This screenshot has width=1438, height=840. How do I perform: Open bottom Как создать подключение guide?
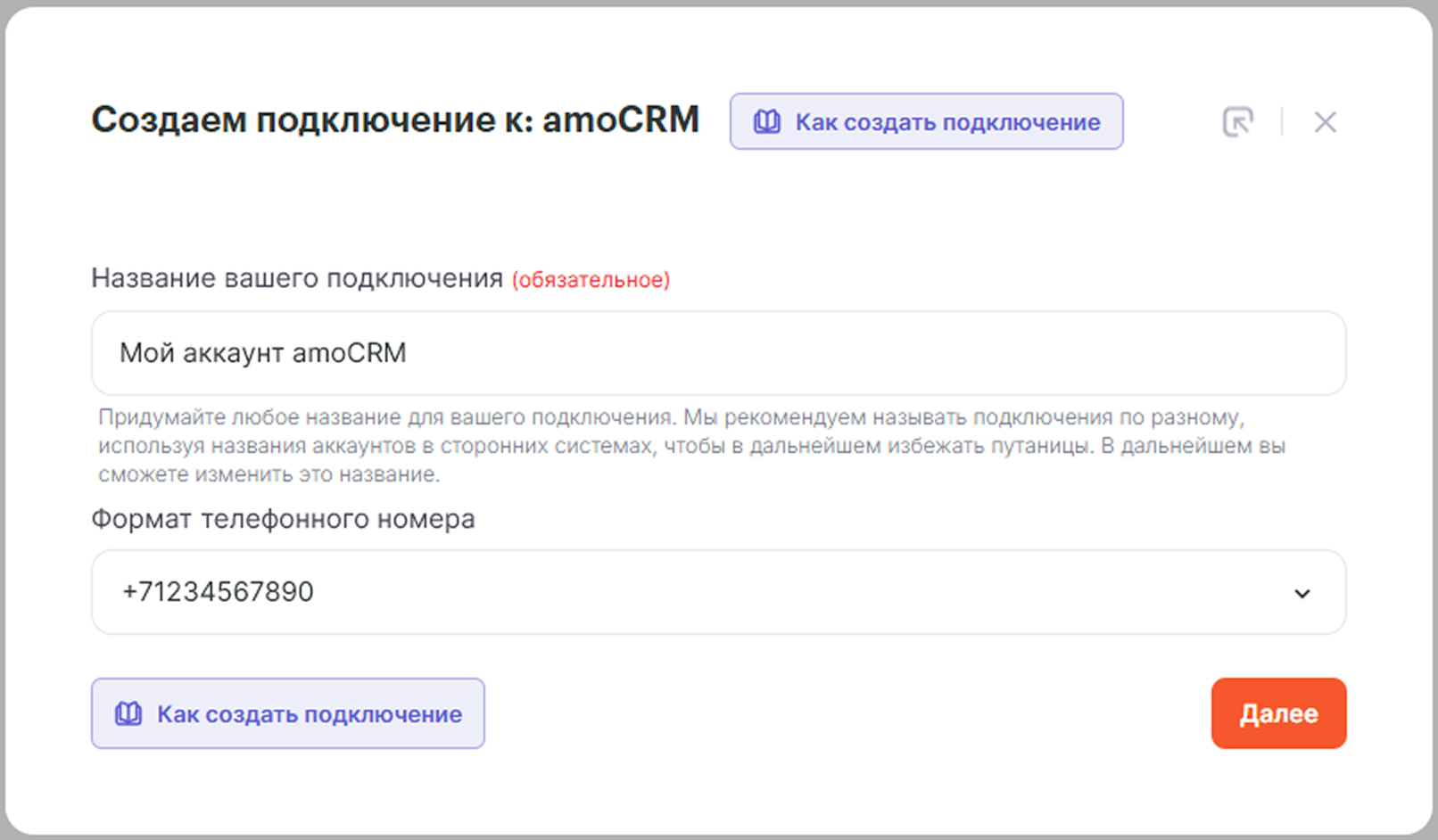tap(309, 714)
